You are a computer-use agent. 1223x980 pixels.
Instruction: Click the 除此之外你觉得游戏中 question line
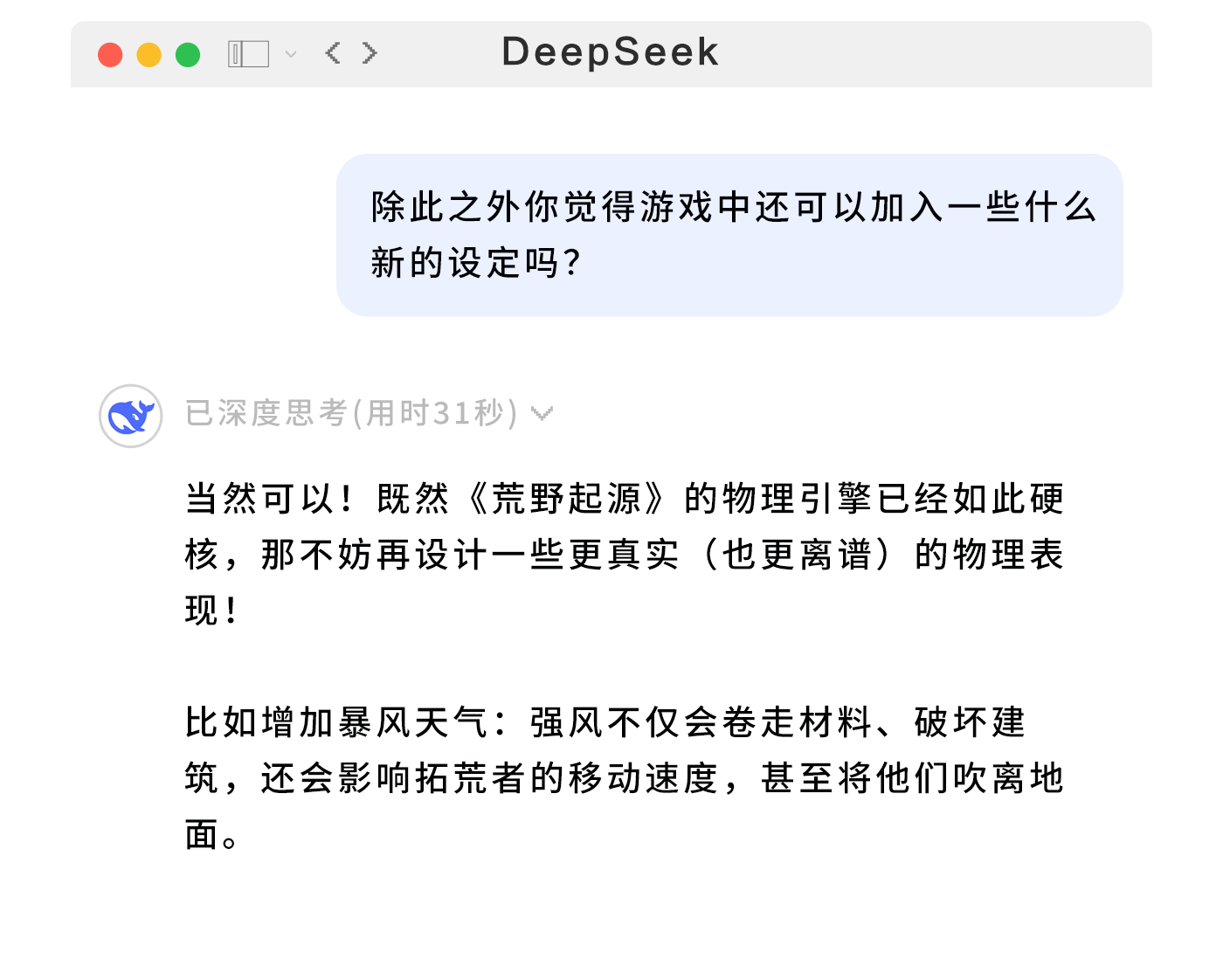pyautogui.click(x=732, y=208)
